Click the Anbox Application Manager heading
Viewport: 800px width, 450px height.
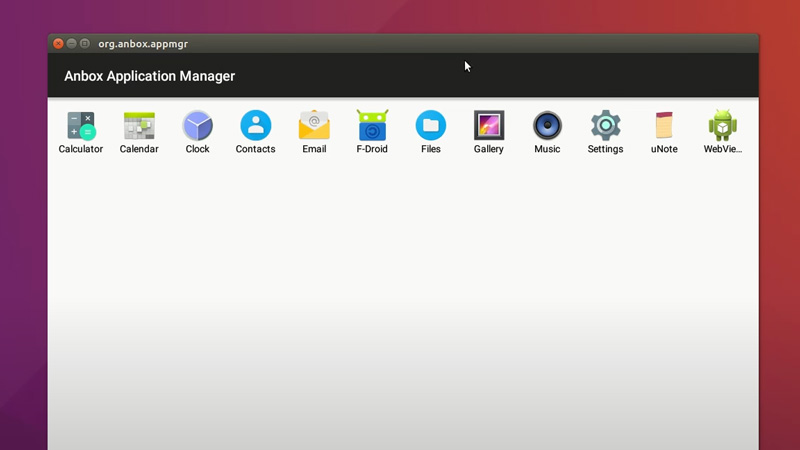(149, 76)
